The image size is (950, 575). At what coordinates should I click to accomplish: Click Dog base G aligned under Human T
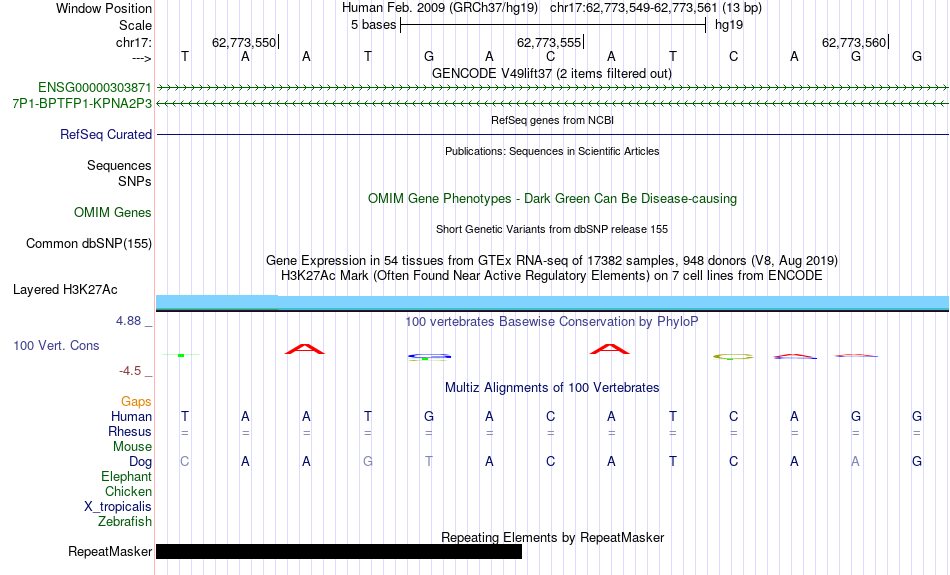pyautogui.click(x=368, y=462)
